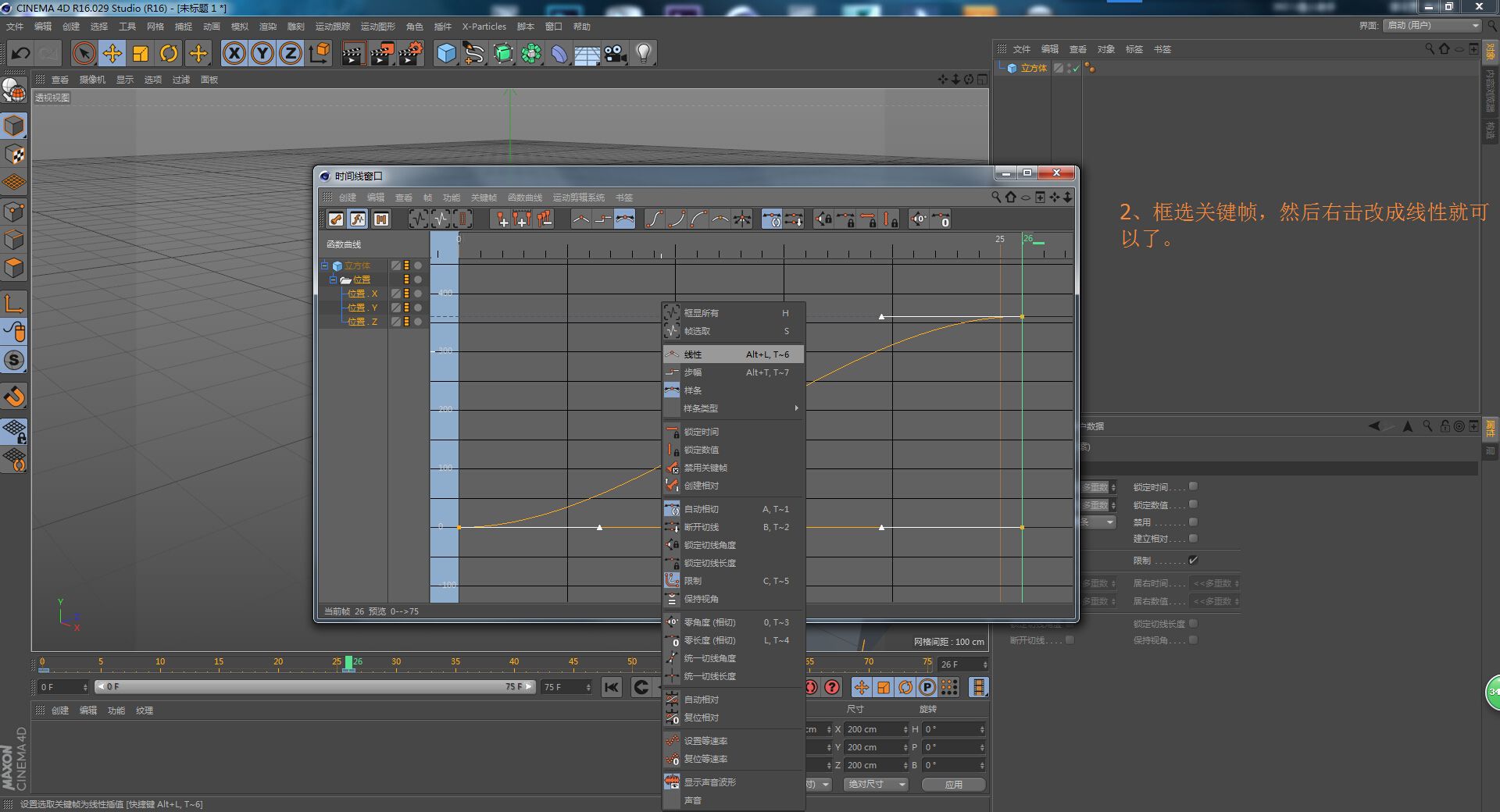Click go to start playback button
This screenshot has width=1500, height=812.
[x=612, y=687]
